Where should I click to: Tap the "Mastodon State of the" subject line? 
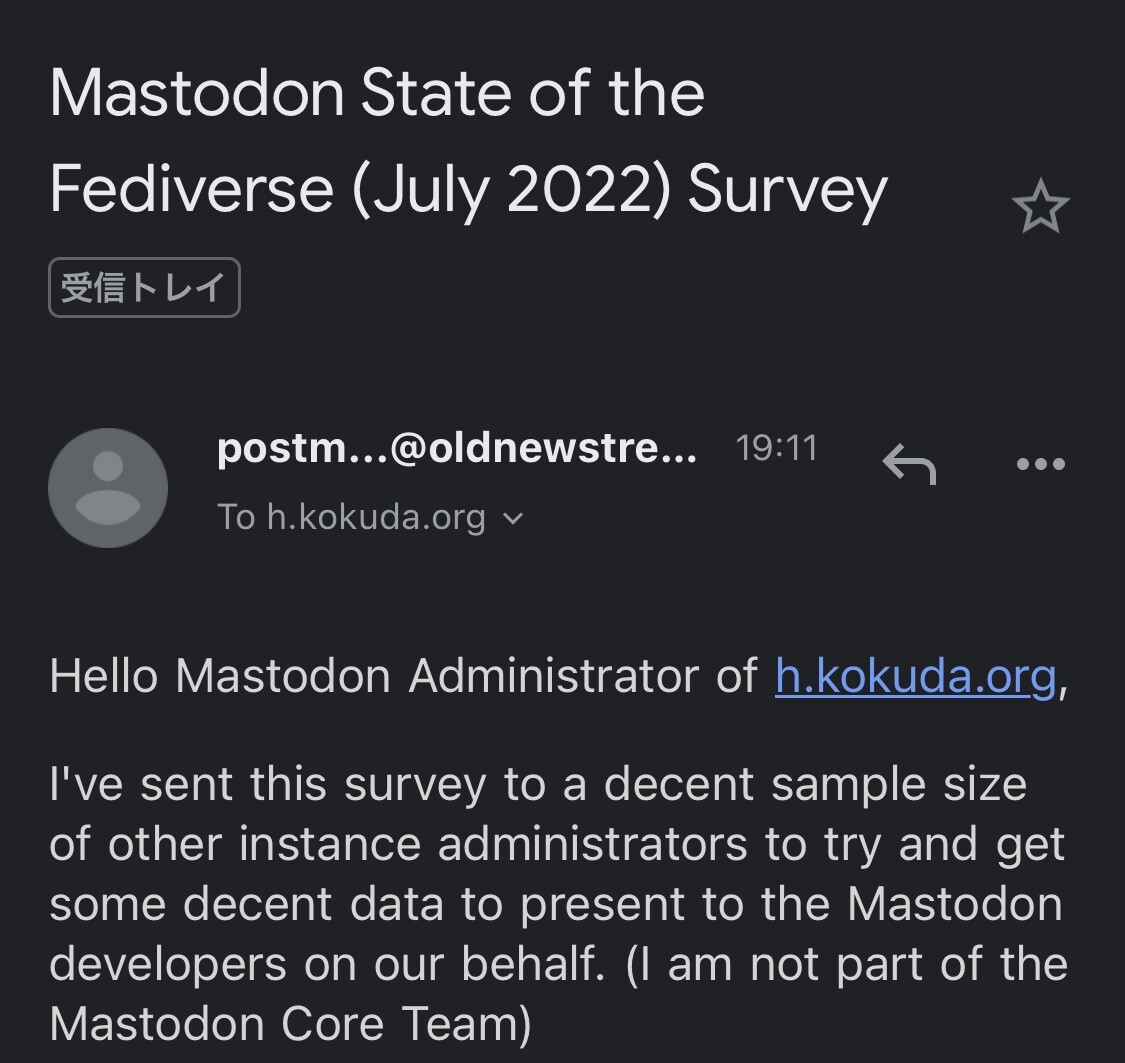click(377, 93)
